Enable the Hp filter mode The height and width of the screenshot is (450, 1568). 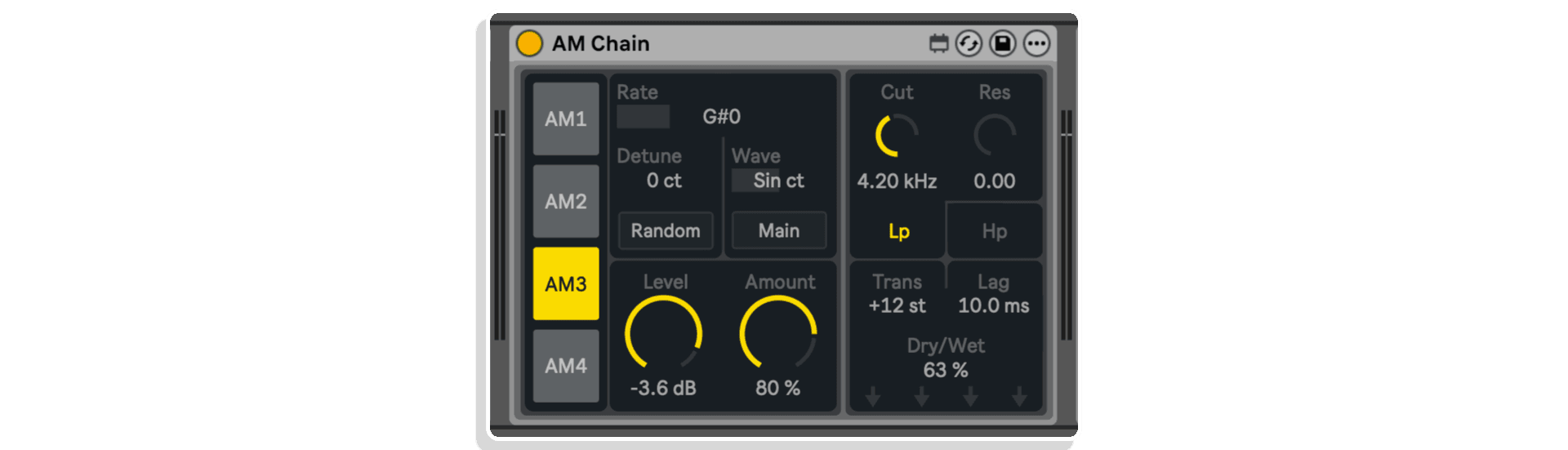click(995, 231)
